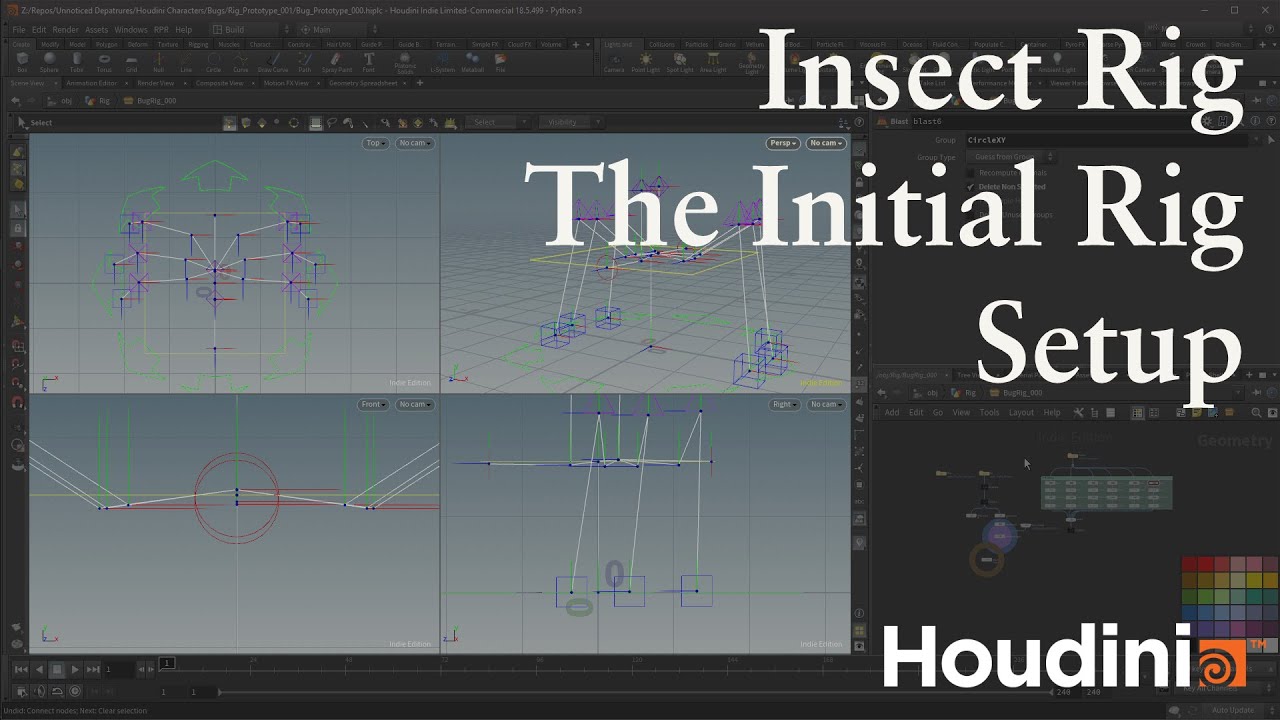Screen dimensions: 1280x720
Task: Select the Grid shelf tool
Action: click(x=131, y=63)
